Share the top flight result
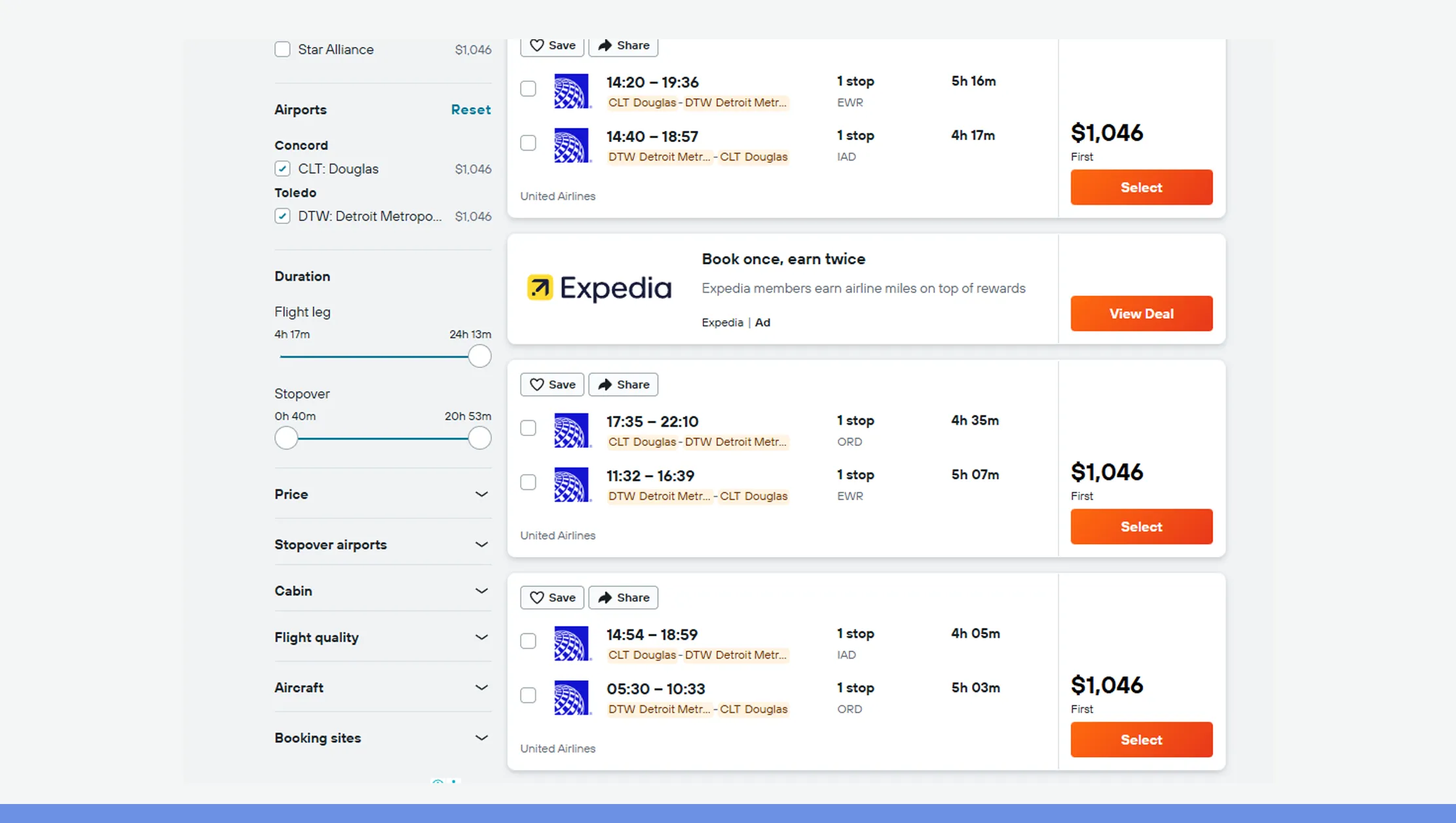Image resolution: width=1456 pixels, height=823 pixels. [x=622, y=45]
